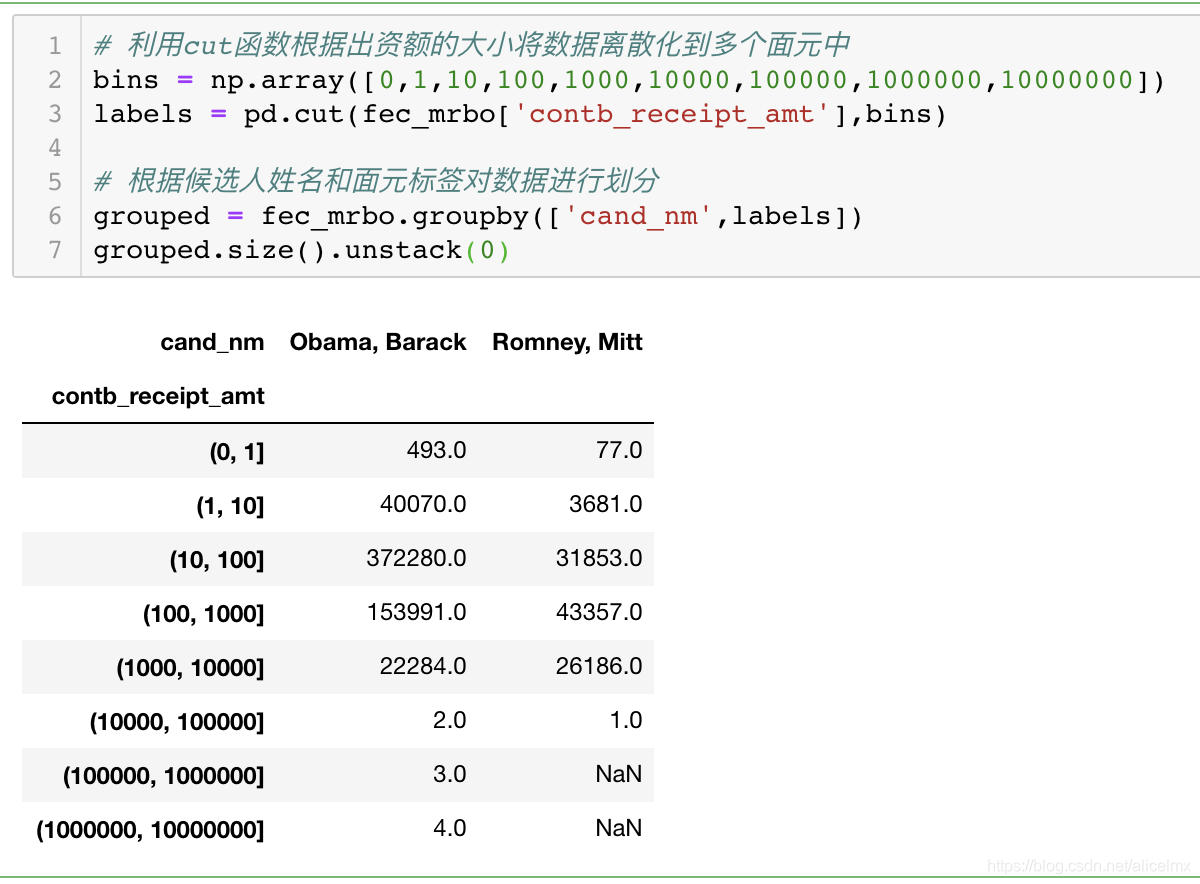1200x884 pixels.
Task: Click the Romney value 26186.0
Action: tap(599, 667)
